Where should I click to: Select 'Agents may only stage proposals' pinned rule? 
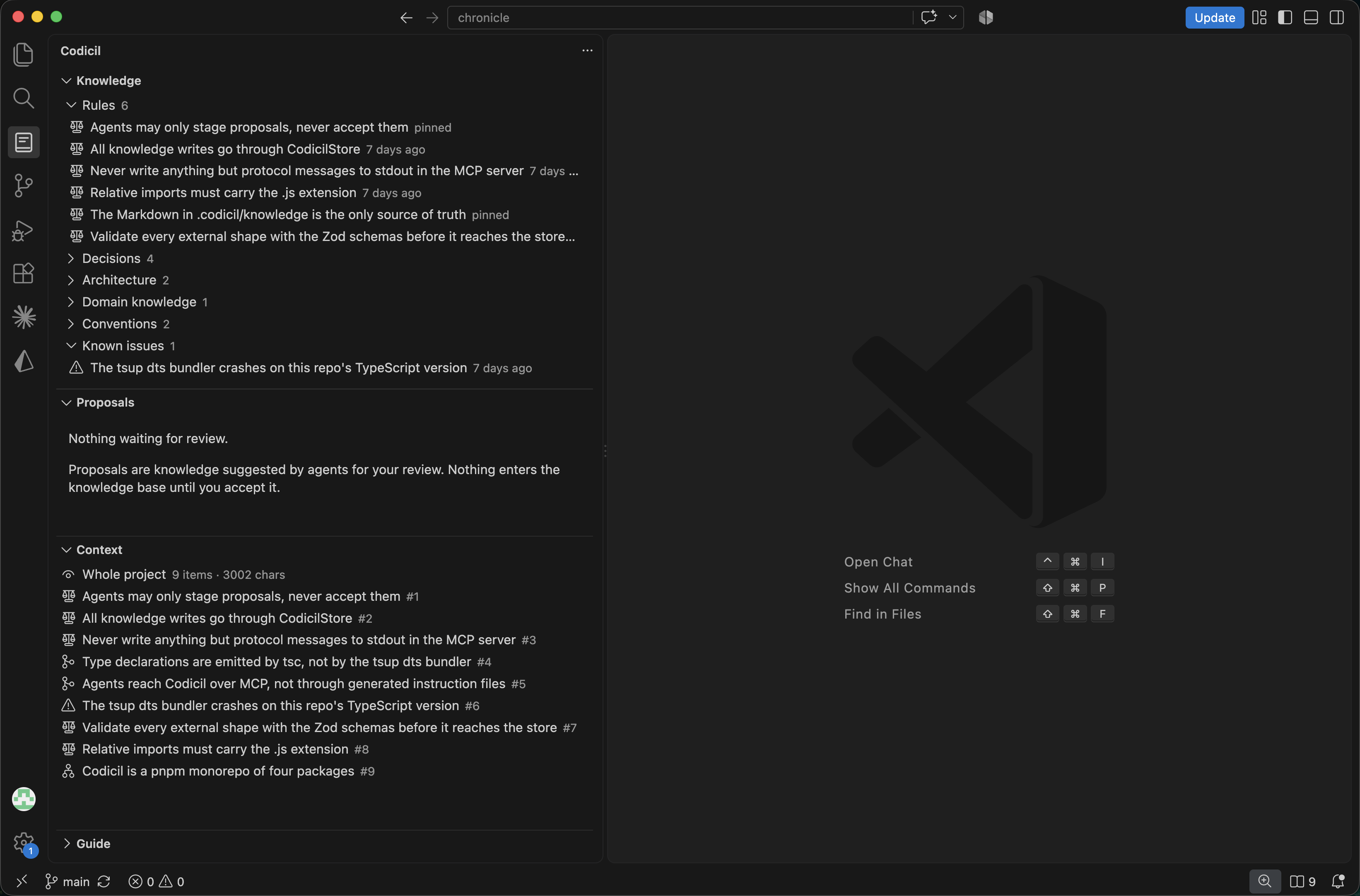coord(325,128)
